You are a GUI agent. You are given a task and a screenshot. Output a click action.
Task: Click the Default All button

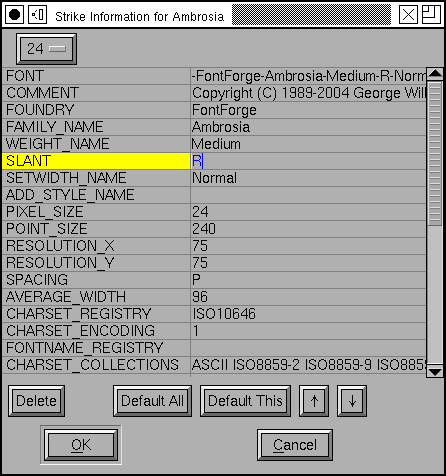coord(152,401)
